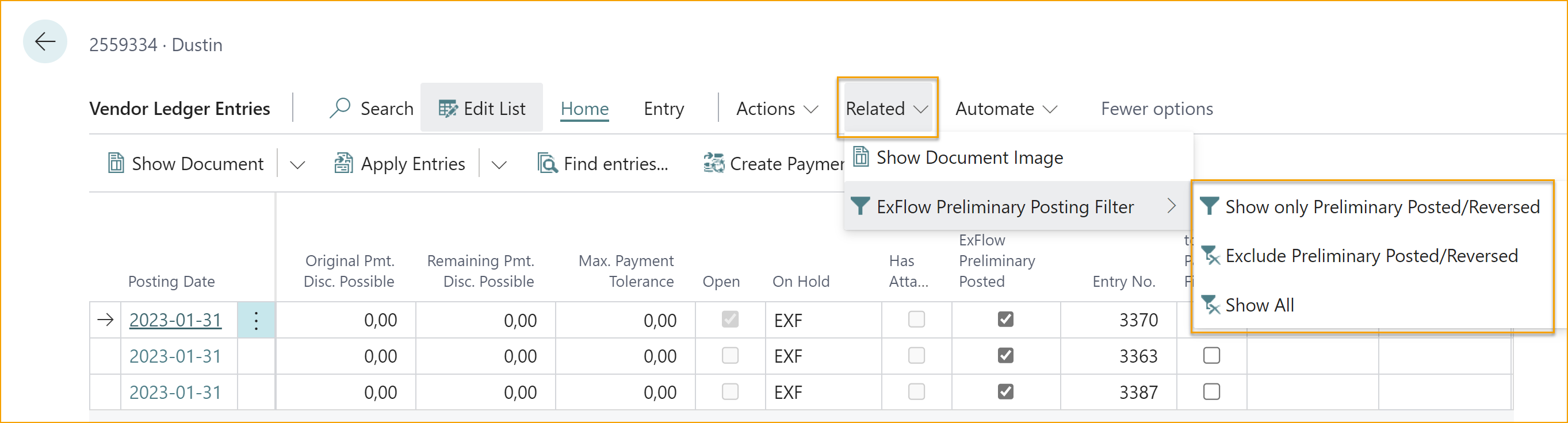The image size is (1568, 423).
Task: Click the Edit List button label
Action: pos(494,109)
